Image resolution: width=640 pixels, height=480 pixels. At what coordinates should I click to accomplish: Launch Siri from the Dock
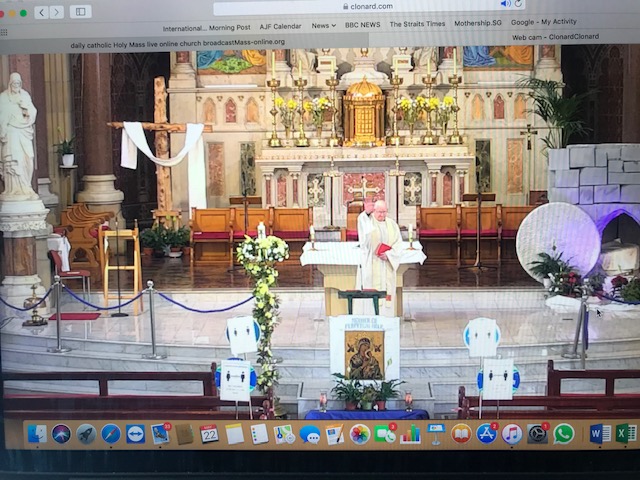pyautogui.click(x=62, y=434)
